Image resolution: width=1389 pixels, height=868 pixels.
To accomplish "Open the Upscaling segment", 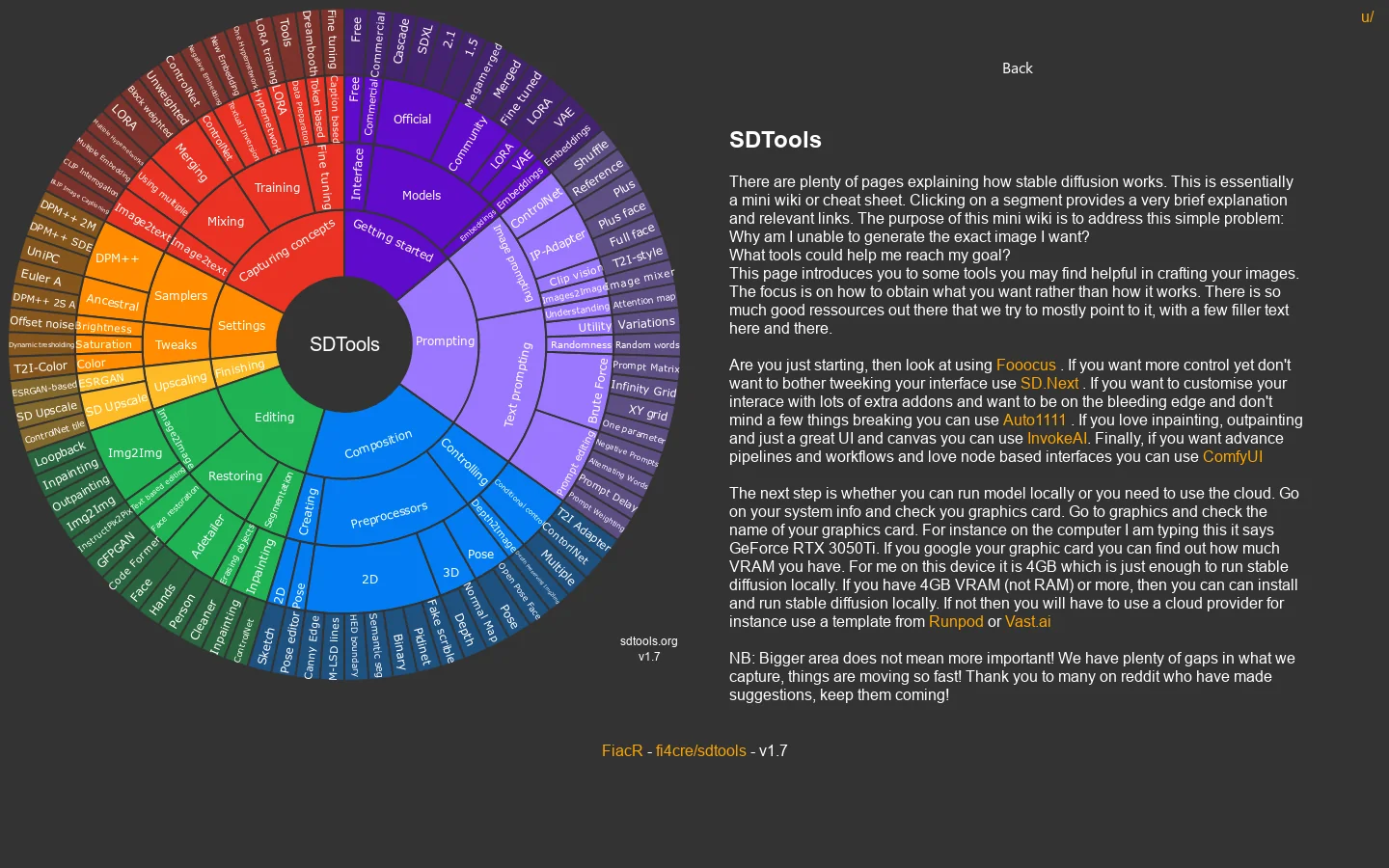I will pyautogui.click(x=180, y=382).
